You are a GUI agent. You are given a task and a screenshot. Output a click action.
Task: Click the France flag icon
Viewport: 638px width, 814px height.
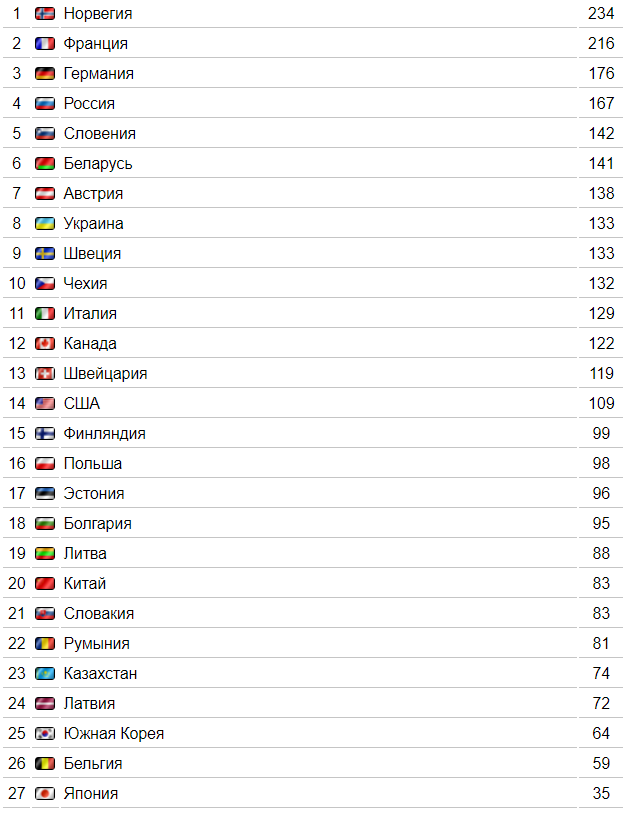45,44
